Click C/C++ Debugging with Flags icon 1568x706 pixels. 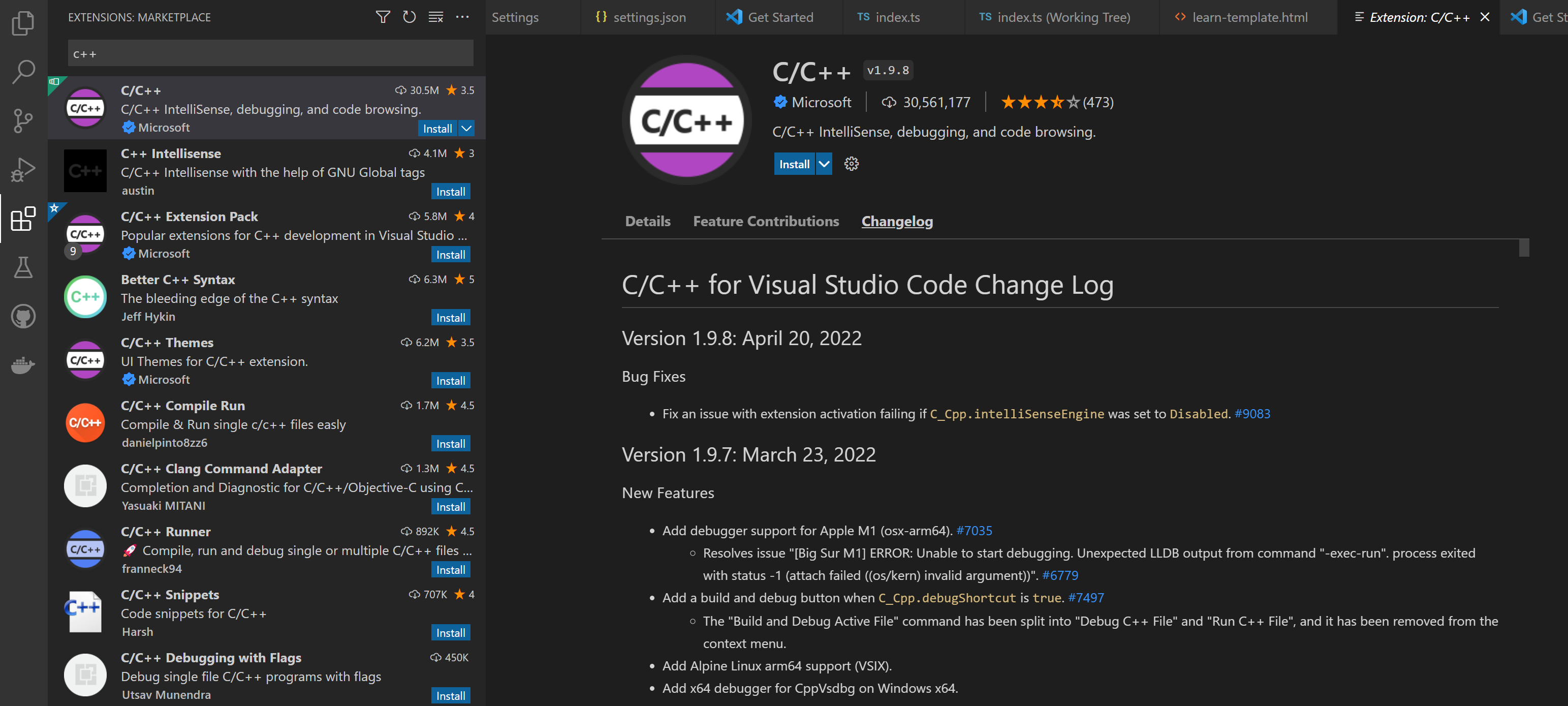point(85,674)
